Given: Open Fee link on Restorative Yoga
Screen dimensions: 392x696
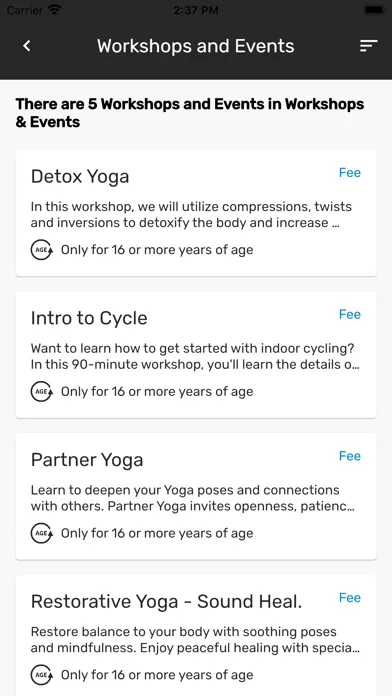Looking at the screenshot, I should pos(350,598).
